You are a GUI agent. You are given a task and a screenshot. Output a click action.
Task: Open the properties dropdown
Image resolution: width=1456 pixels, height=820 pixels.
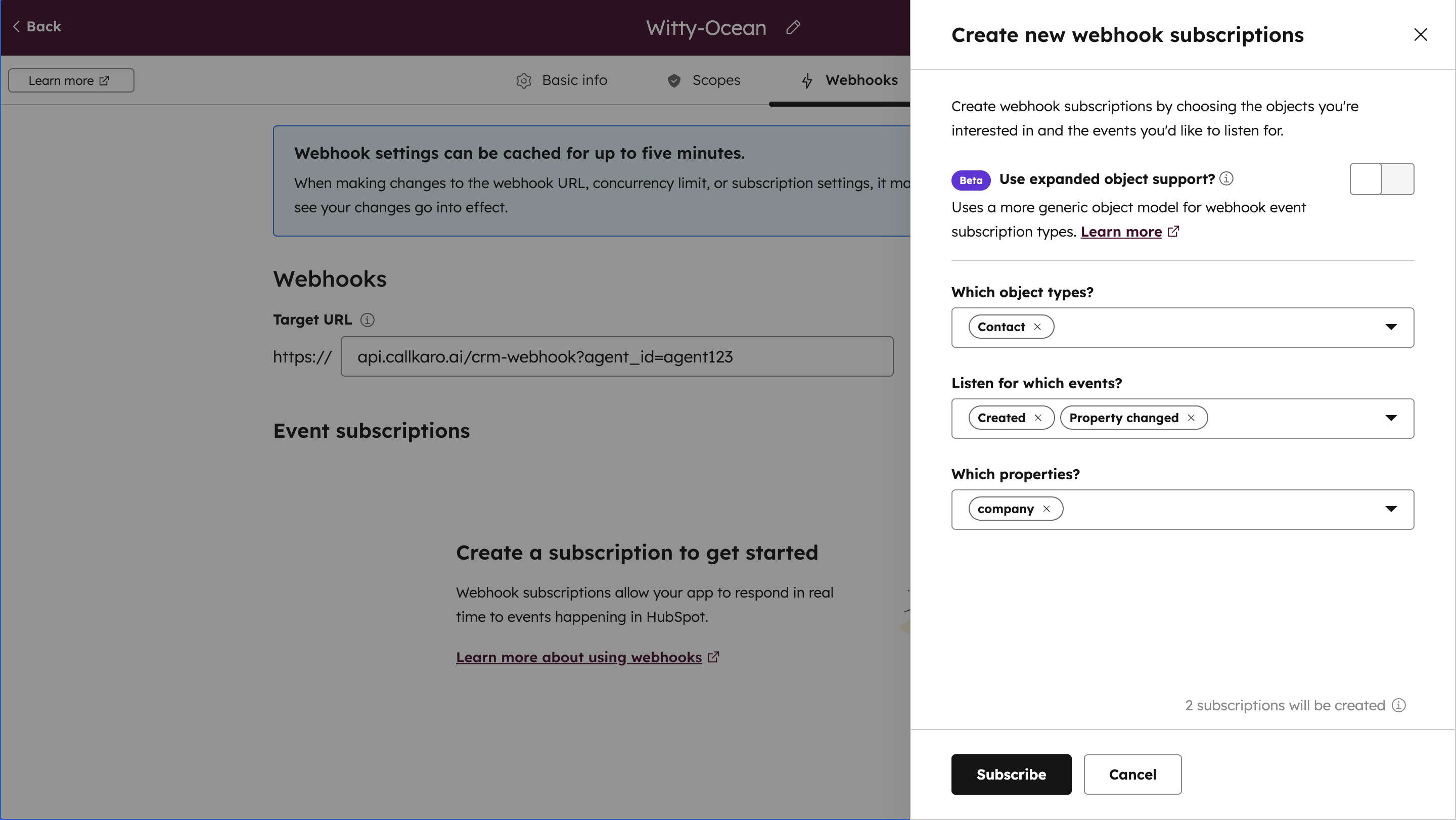[1392, 509]
